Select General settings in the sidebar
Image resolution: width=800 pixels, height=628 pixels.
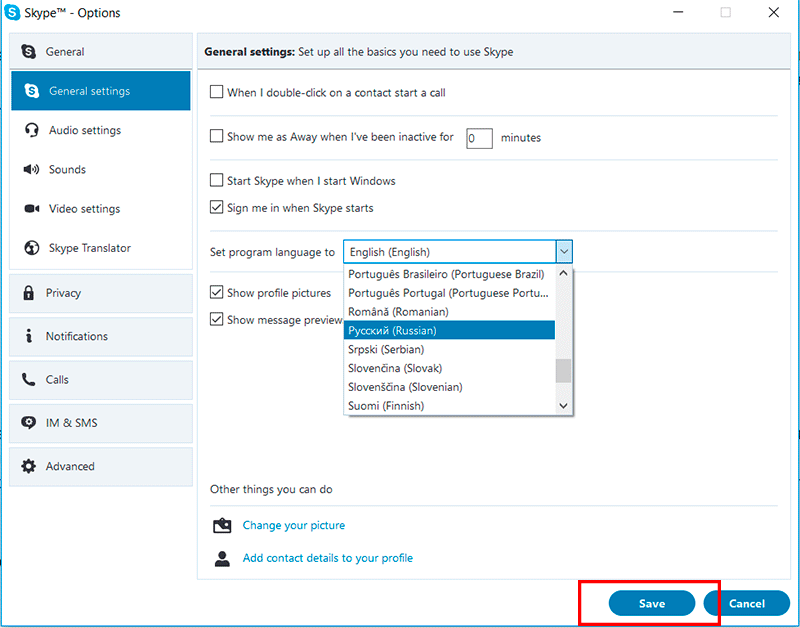click(x=89, y=91)
